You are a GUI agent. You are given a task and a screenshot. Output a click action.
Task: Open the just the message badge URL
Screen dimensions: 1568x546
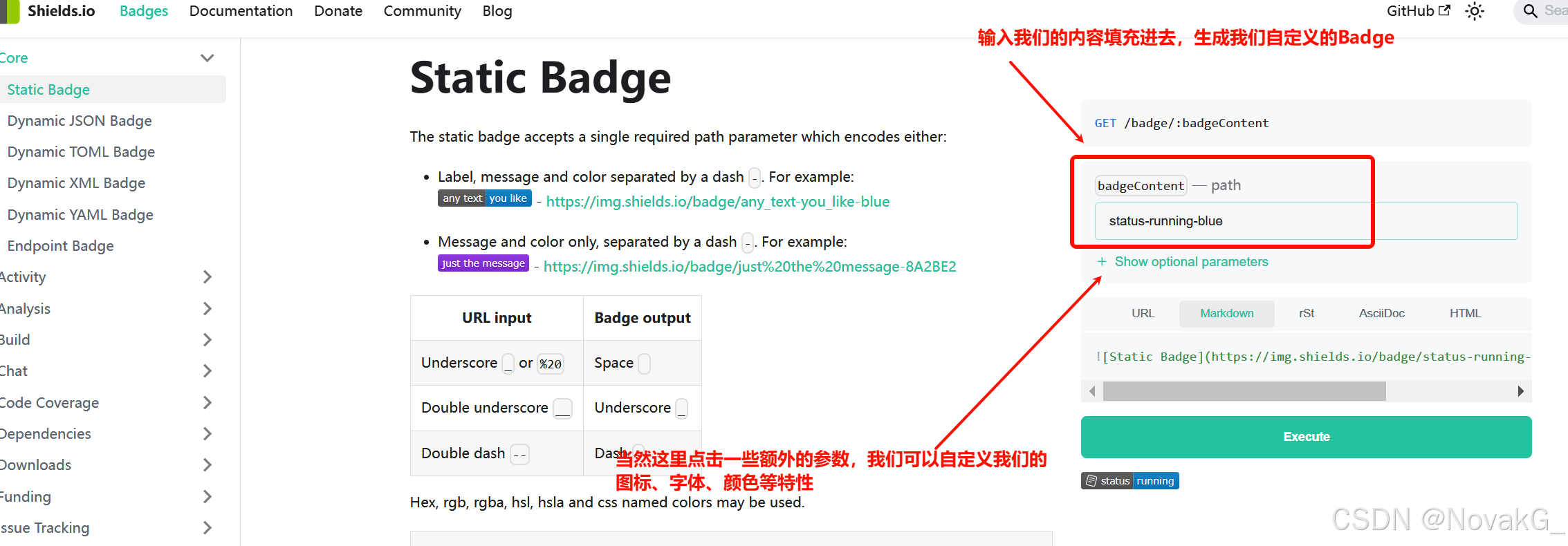pos(750,267)
